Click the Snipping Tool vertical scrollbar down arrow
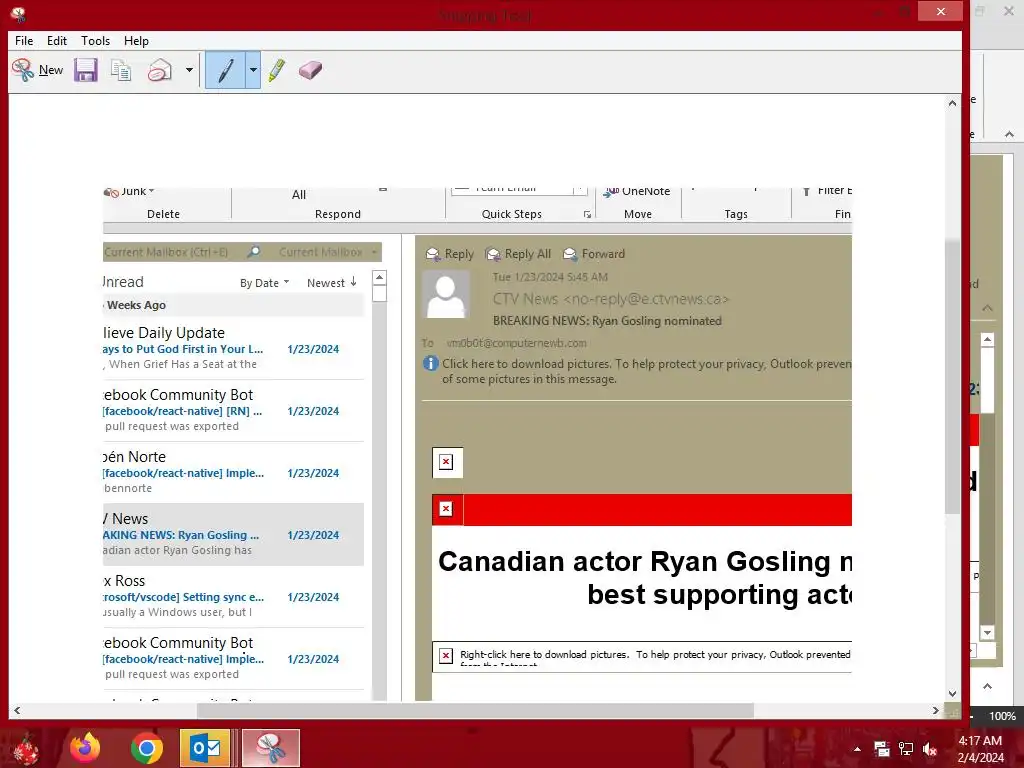 (x=952, y=694)
